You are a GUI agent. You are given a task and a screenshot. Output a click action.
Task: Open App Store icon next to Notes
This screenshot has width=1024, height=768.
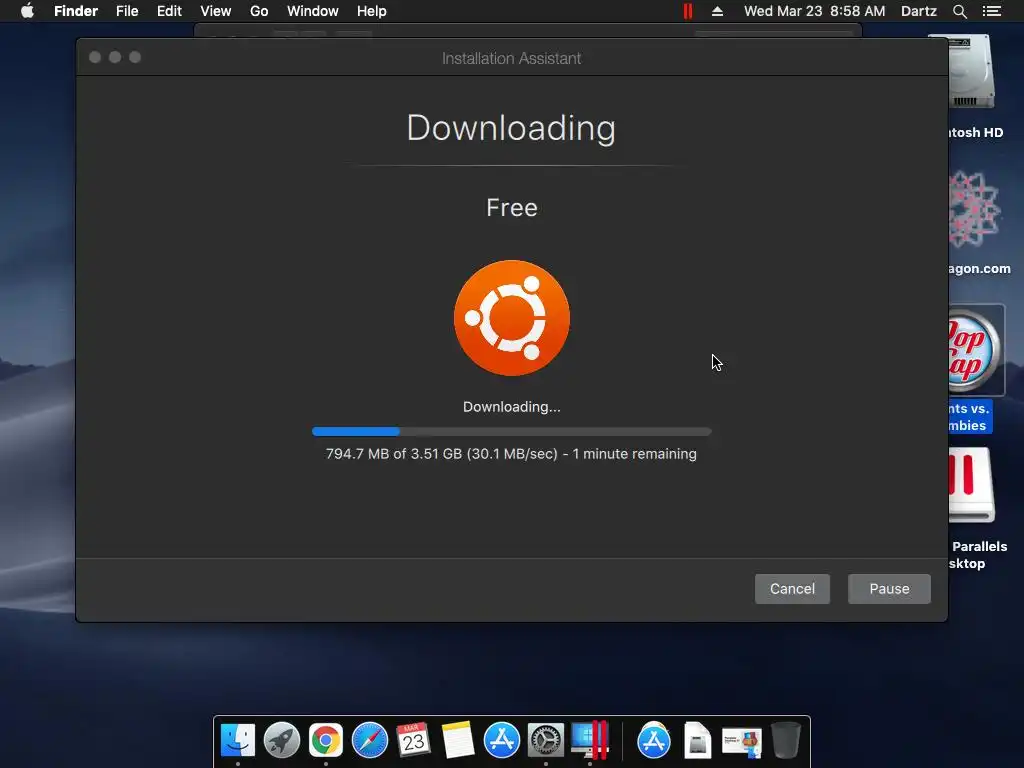[502, 740]
